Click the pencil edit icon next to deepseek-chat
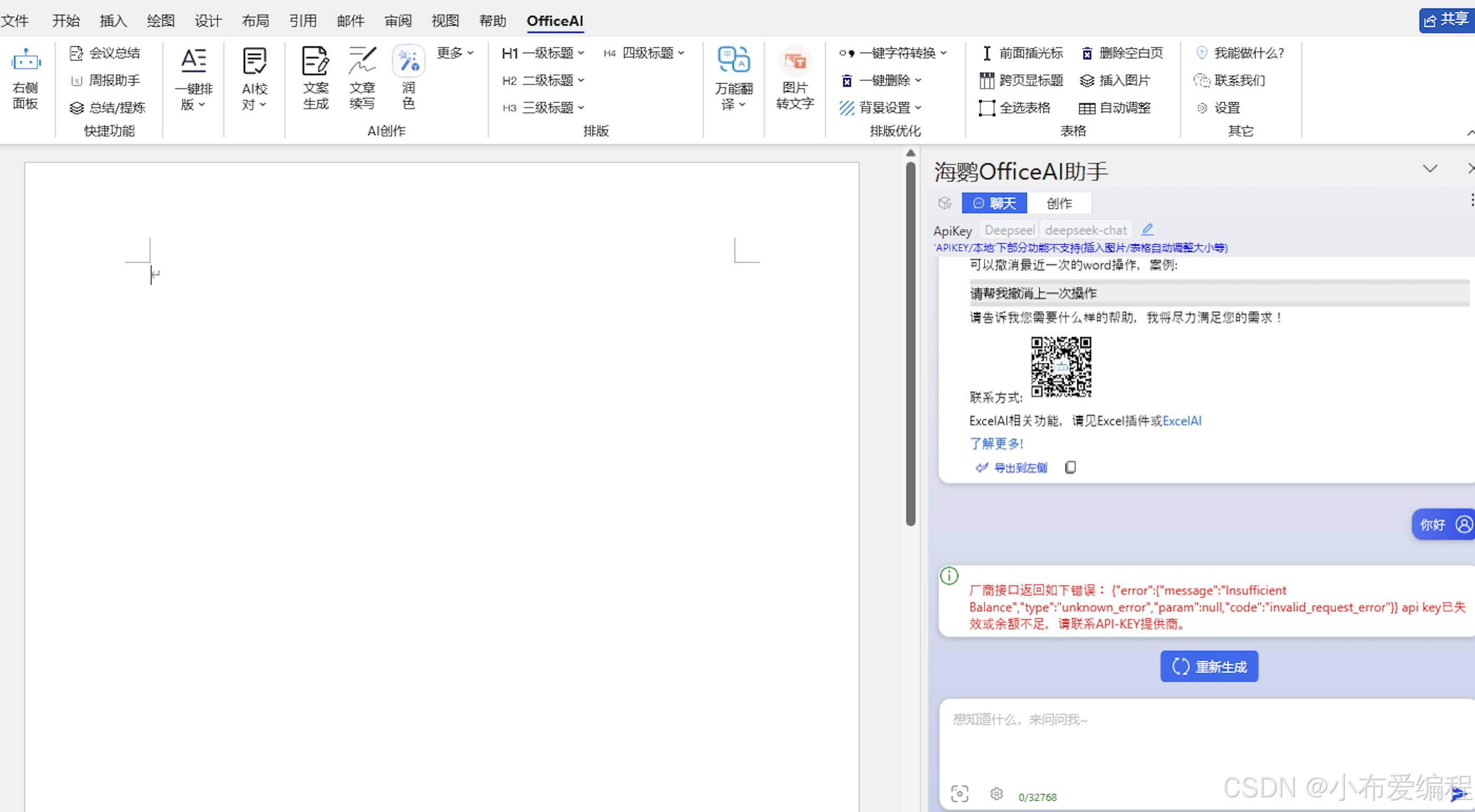The width and height of the screenshot is (1475, 812). 1147,230
